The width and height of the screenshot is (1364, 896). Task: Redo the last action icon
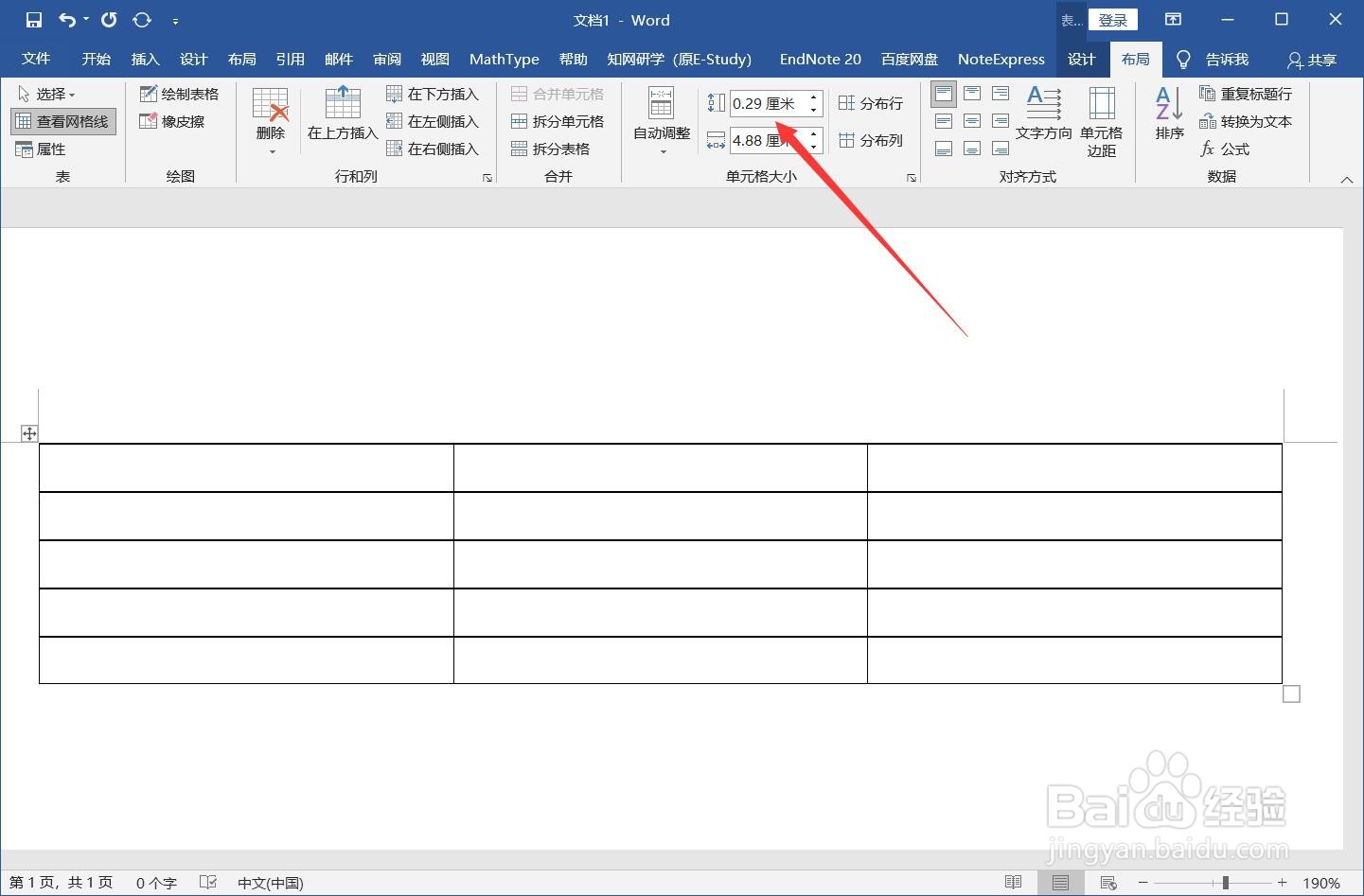click(109, 20)
